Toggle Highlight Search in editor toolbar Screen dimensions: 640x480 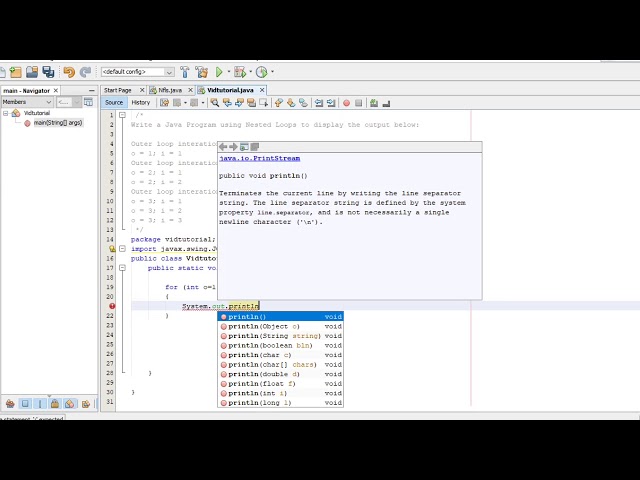(251, 103)
